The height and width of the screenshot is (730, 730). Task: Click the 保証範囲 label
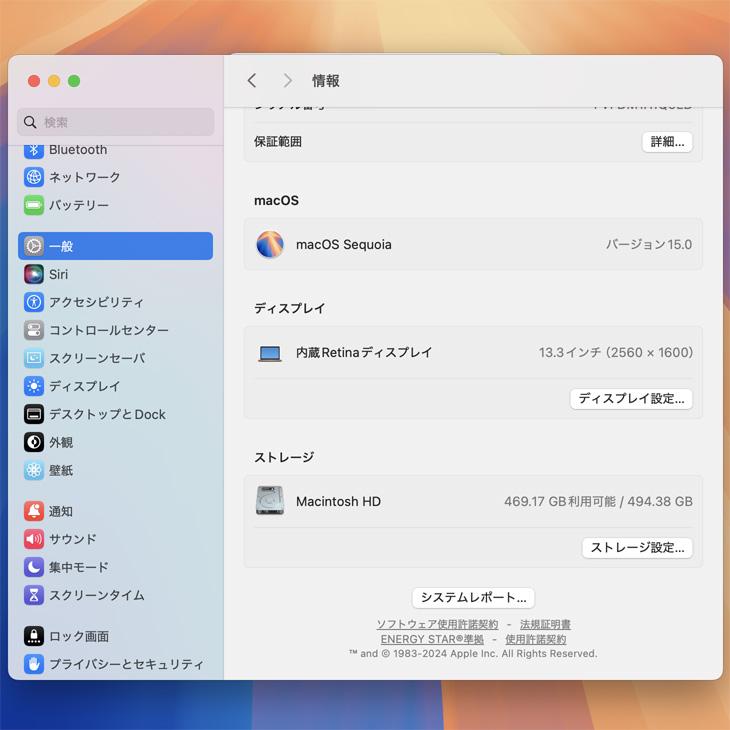[278, 142]
